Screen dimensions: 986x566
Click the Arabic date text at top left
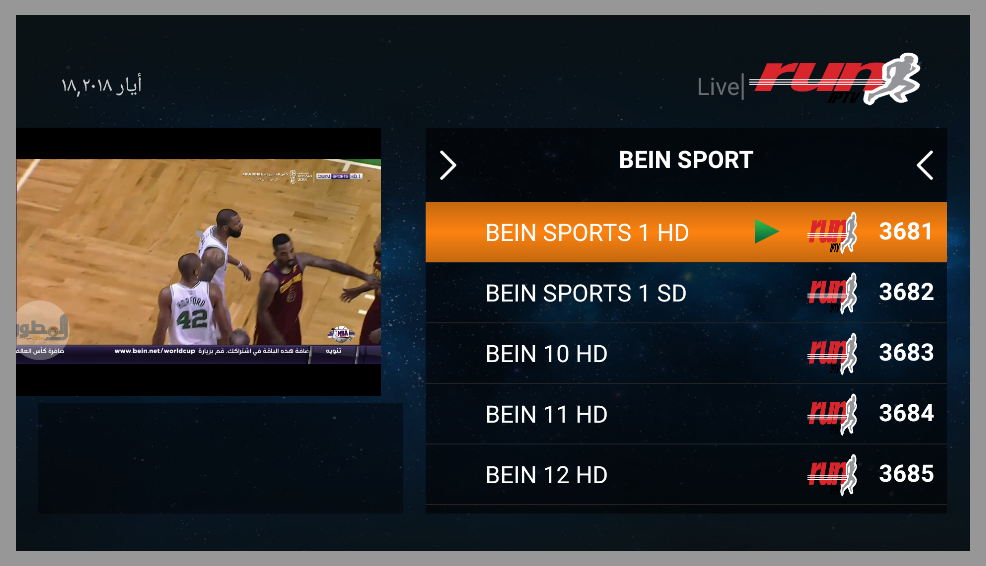pyautogui.click(x=101, y=85)
